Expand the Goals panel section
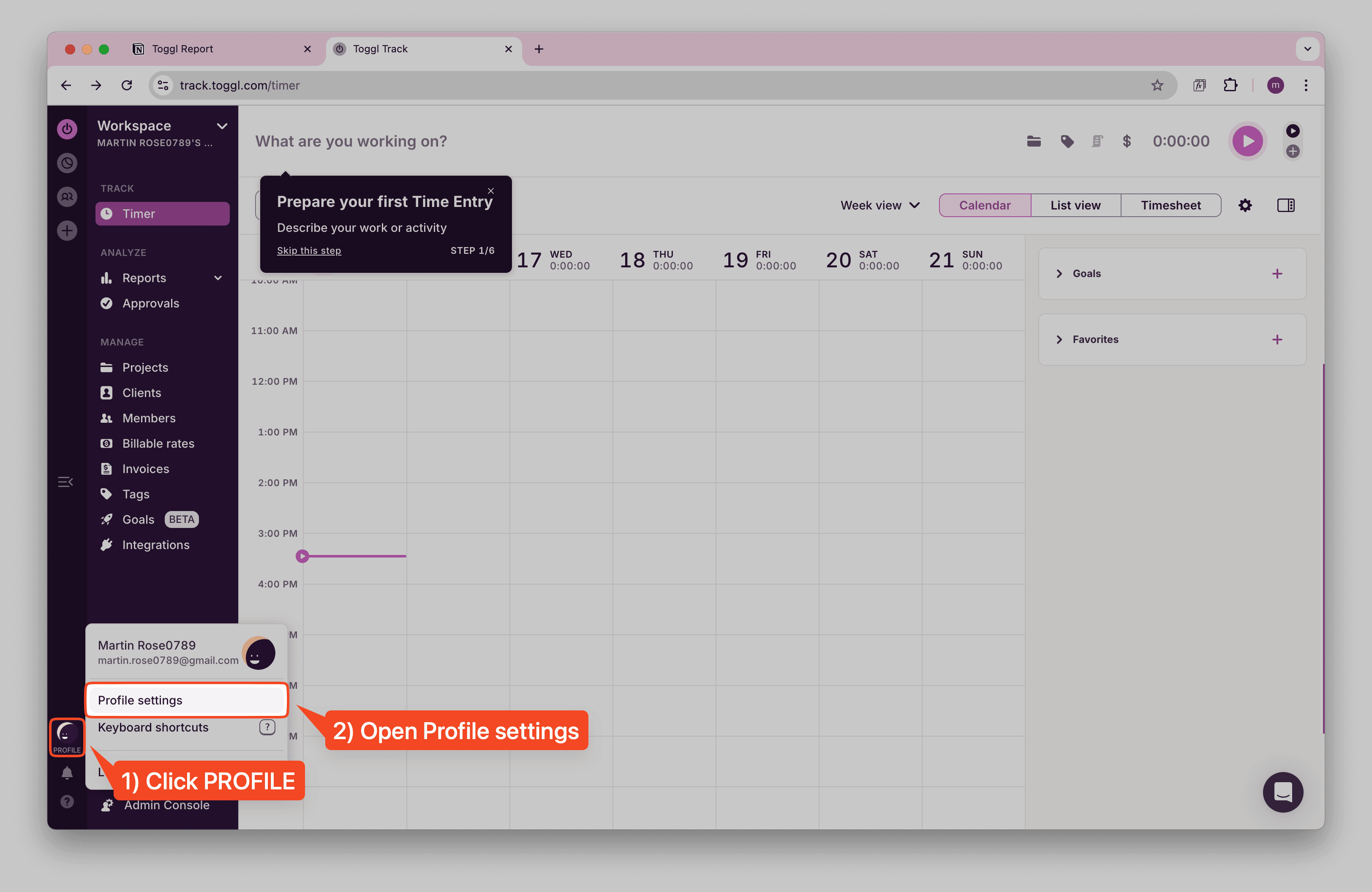This screenshot has height=892, width=1372. pyautogui.click(x=1059, y=274)
